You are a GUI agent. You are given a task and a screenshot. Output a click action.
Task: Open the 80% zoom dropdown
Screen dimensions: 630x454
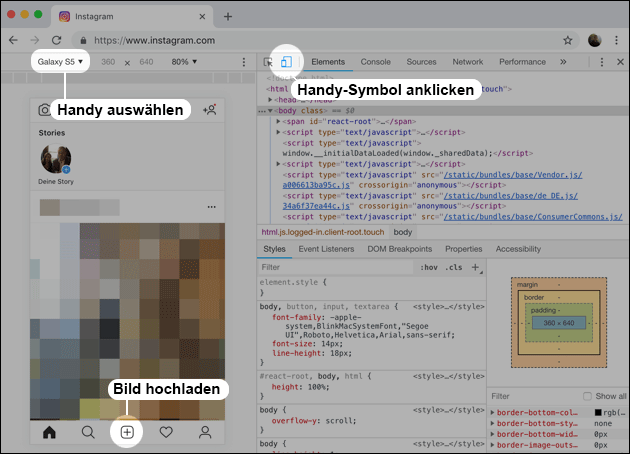coord(184,62)
